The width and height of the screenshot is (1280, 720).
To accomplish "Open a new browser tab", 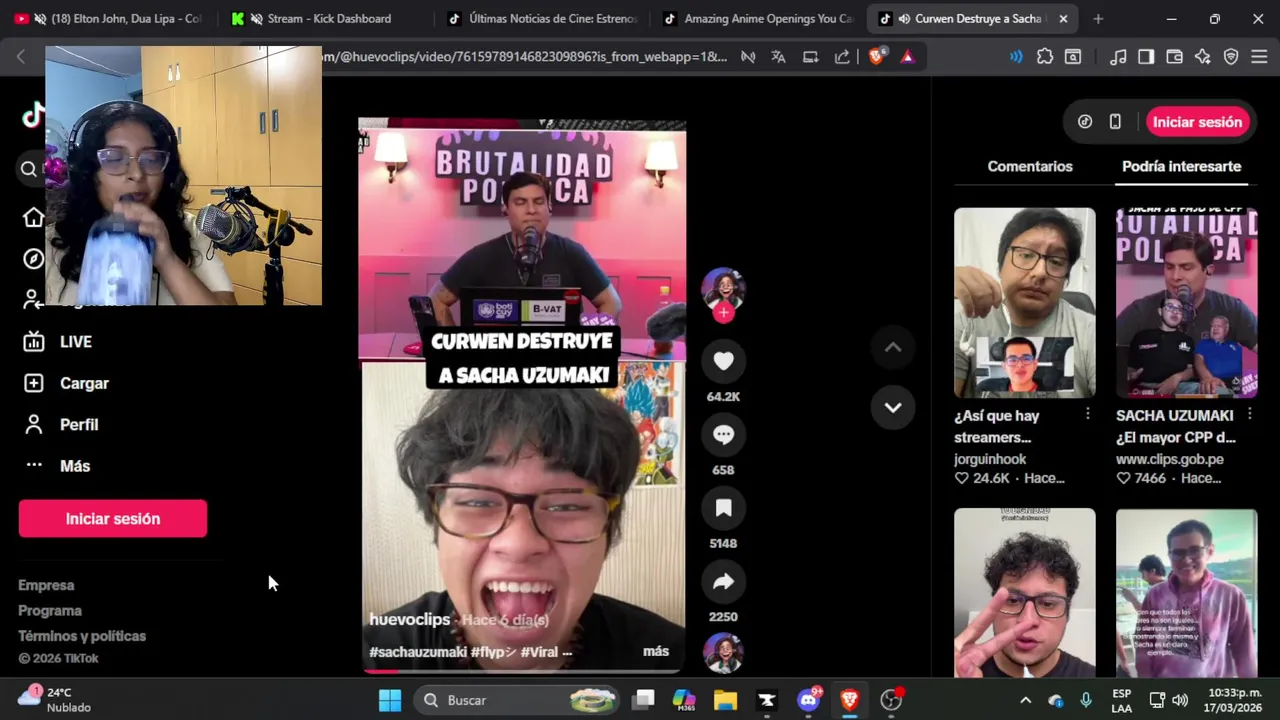I will point(1098,19).
